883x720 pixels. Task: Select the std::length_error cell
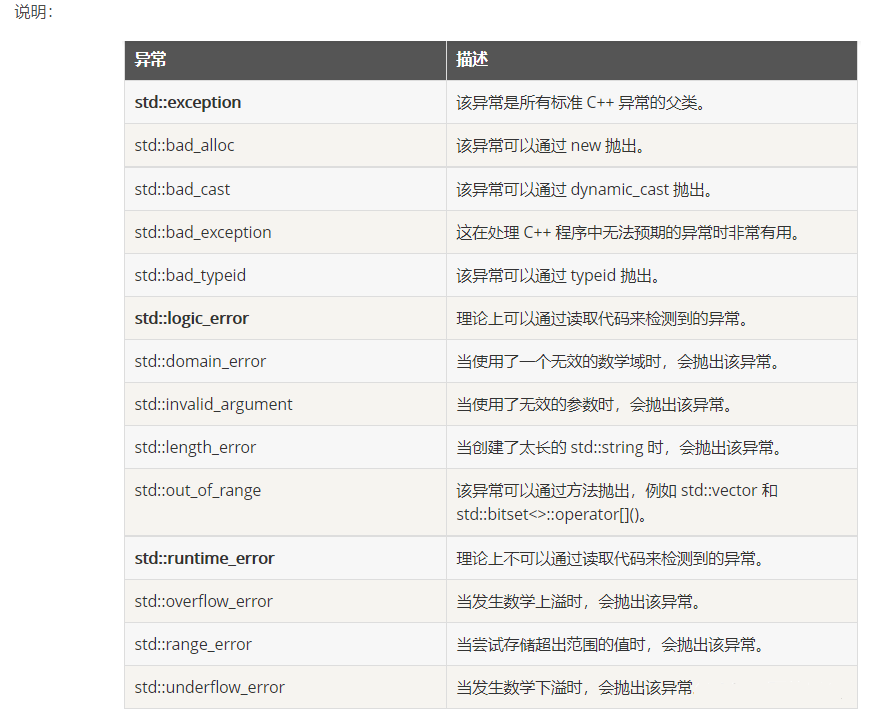tap(285, 447)
